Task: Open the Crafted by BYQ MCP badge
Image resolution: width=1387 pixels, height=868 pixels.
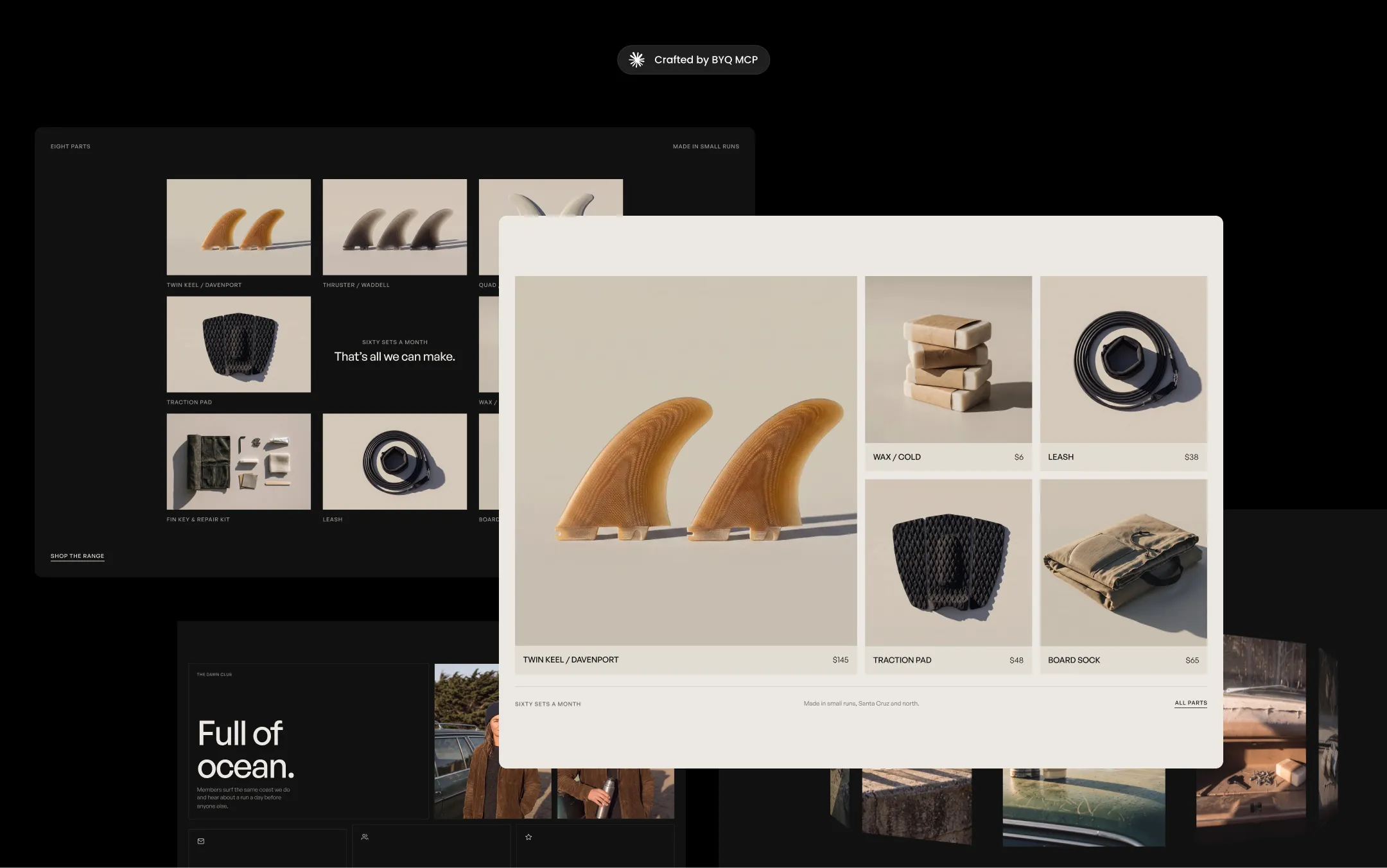Action: click(693, 60)
